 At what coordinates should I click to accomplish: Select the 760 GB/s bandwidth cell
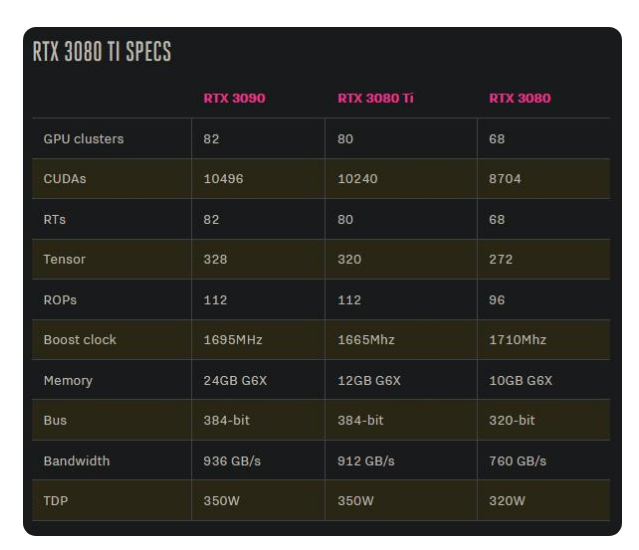pyautogui.click(x=517, y=461)
